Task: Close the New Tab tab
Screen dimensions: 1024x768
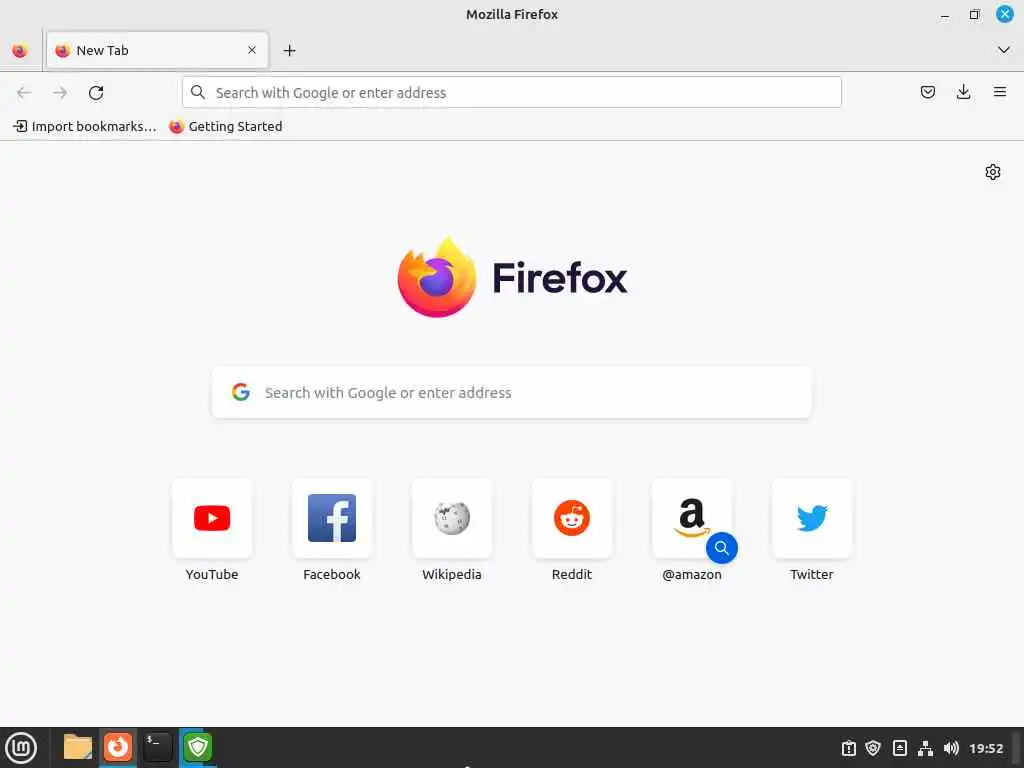Action: [252, 50]
